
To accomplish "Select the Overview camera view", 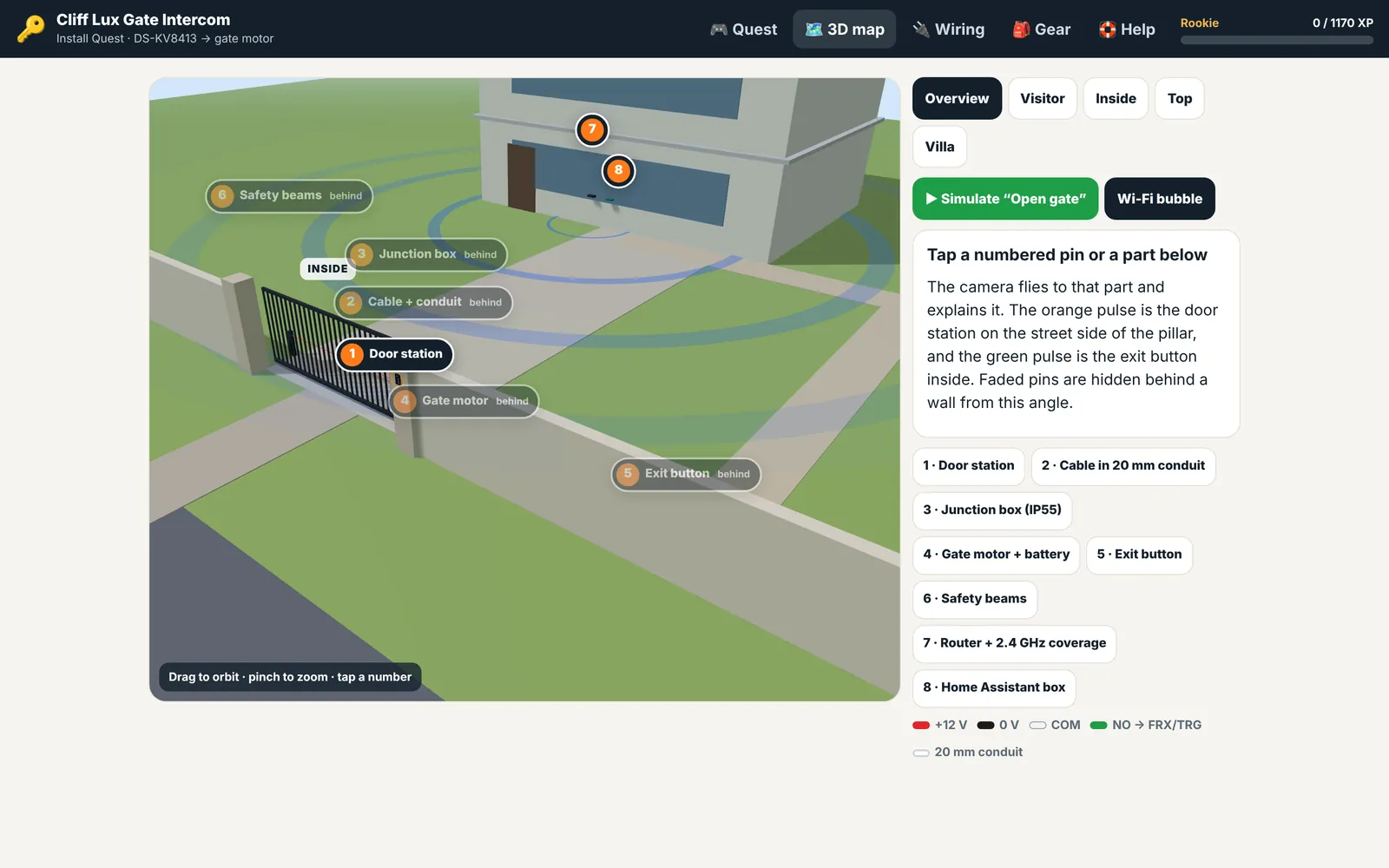I will pos(957,98).
